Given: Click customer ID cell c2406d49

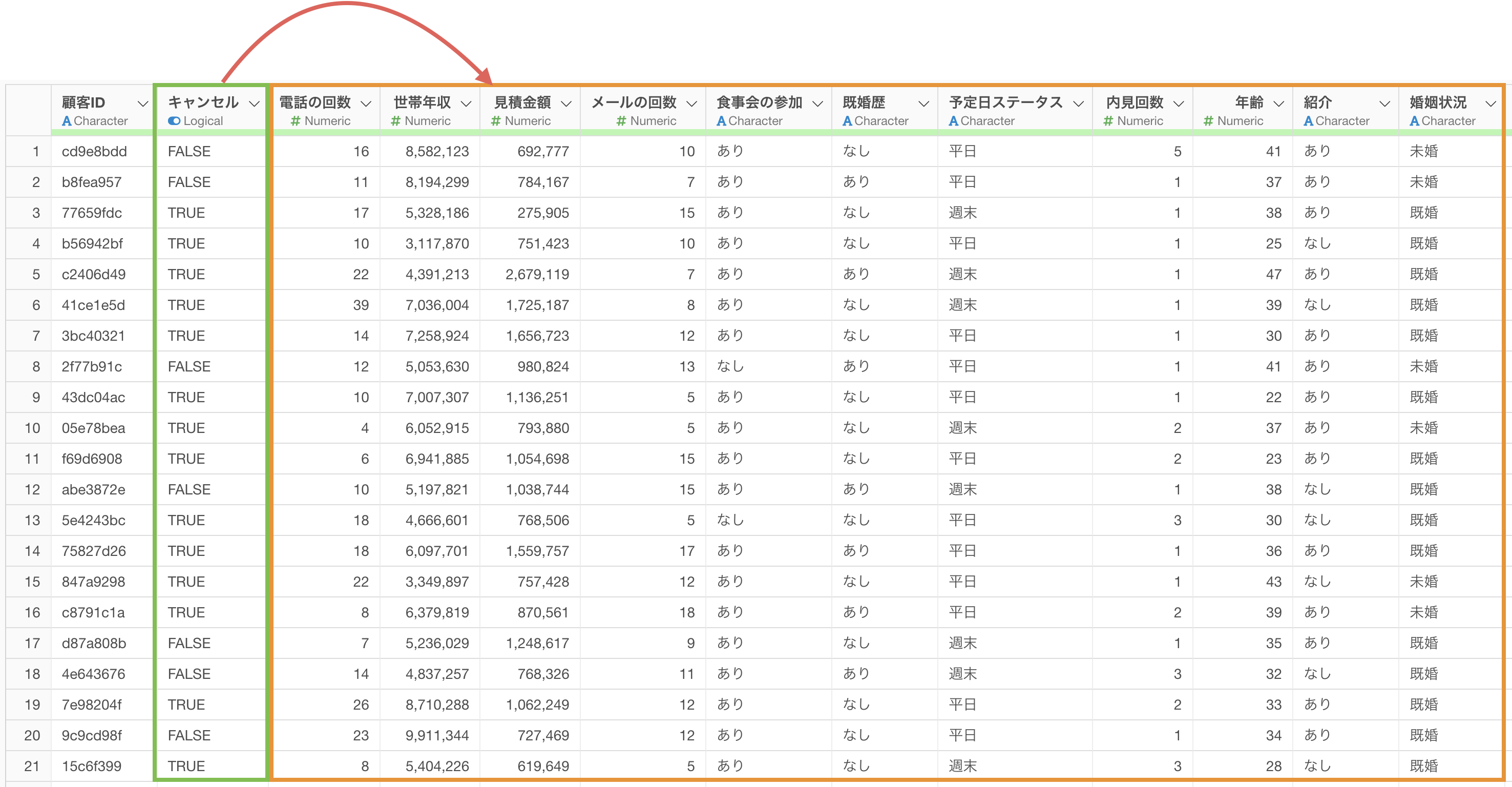Looking at the screenshot, I should coord(94,274).
